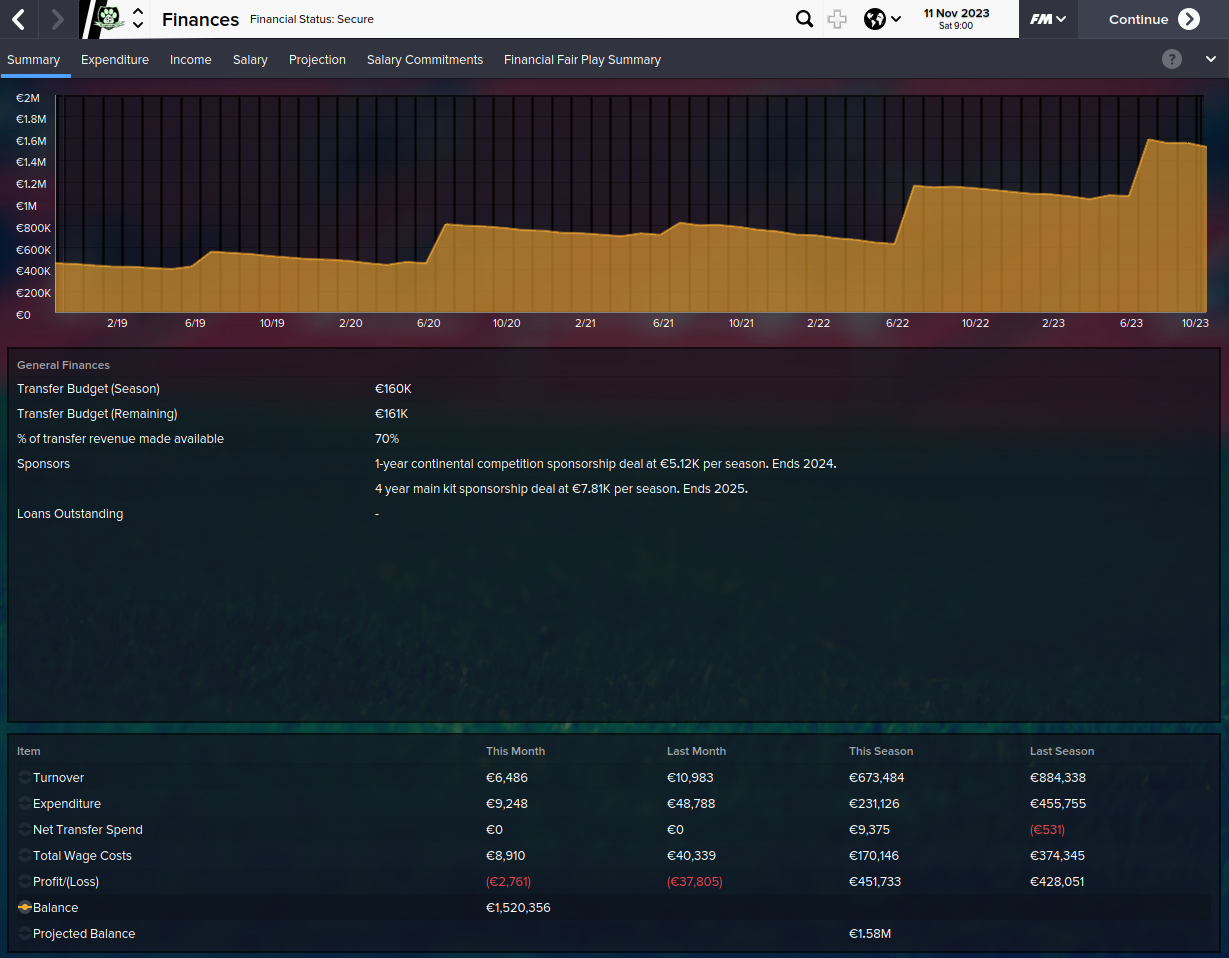Click the plus-shaped add shortcut icon
This screenshot has width=1229, height=958.
pos(837,19)
